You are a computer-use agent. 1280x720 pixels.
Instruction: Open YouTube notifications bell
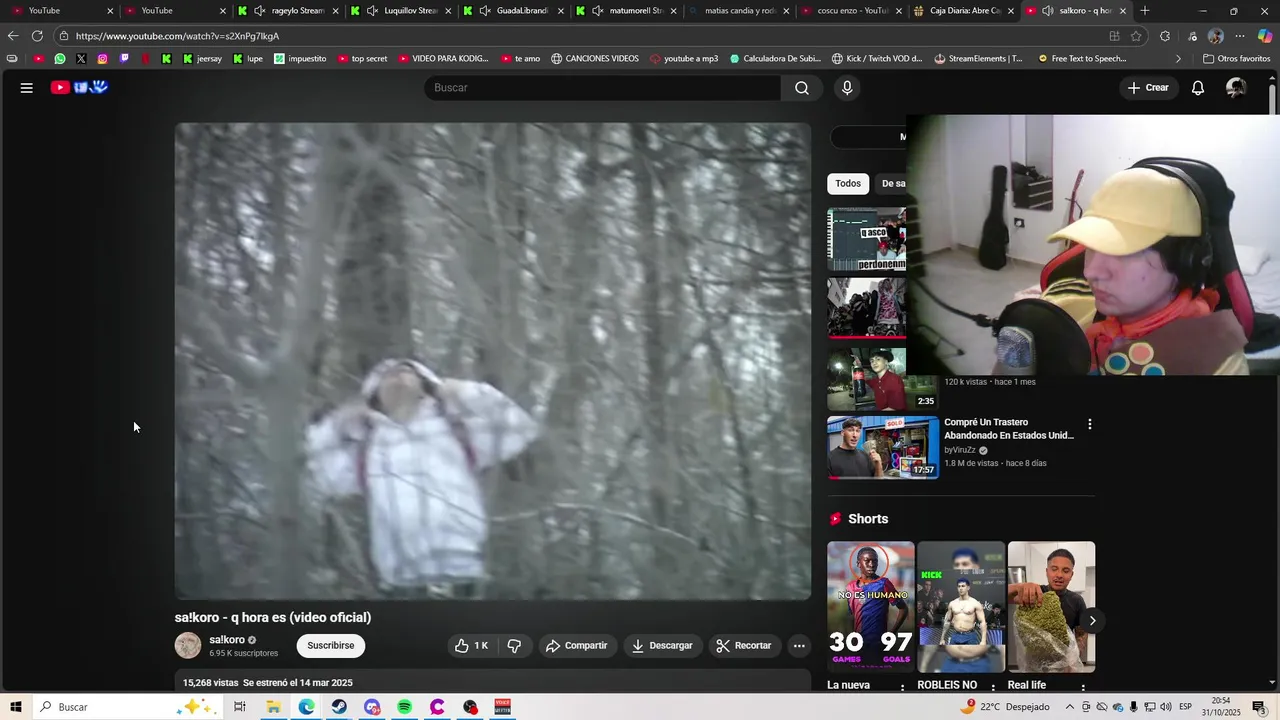[1198, 88]
